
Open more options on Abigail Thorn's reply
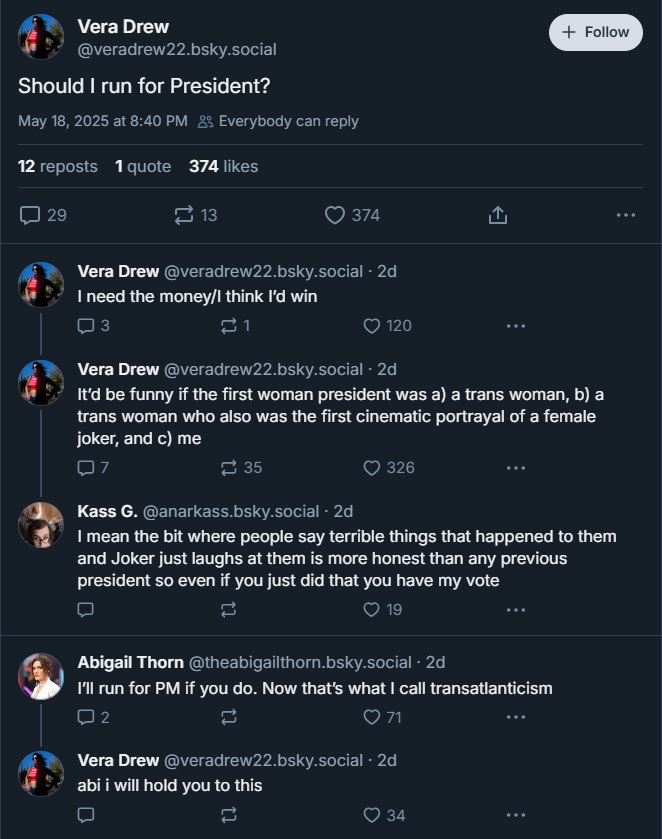pyautogui.click(x=516, y=717)
